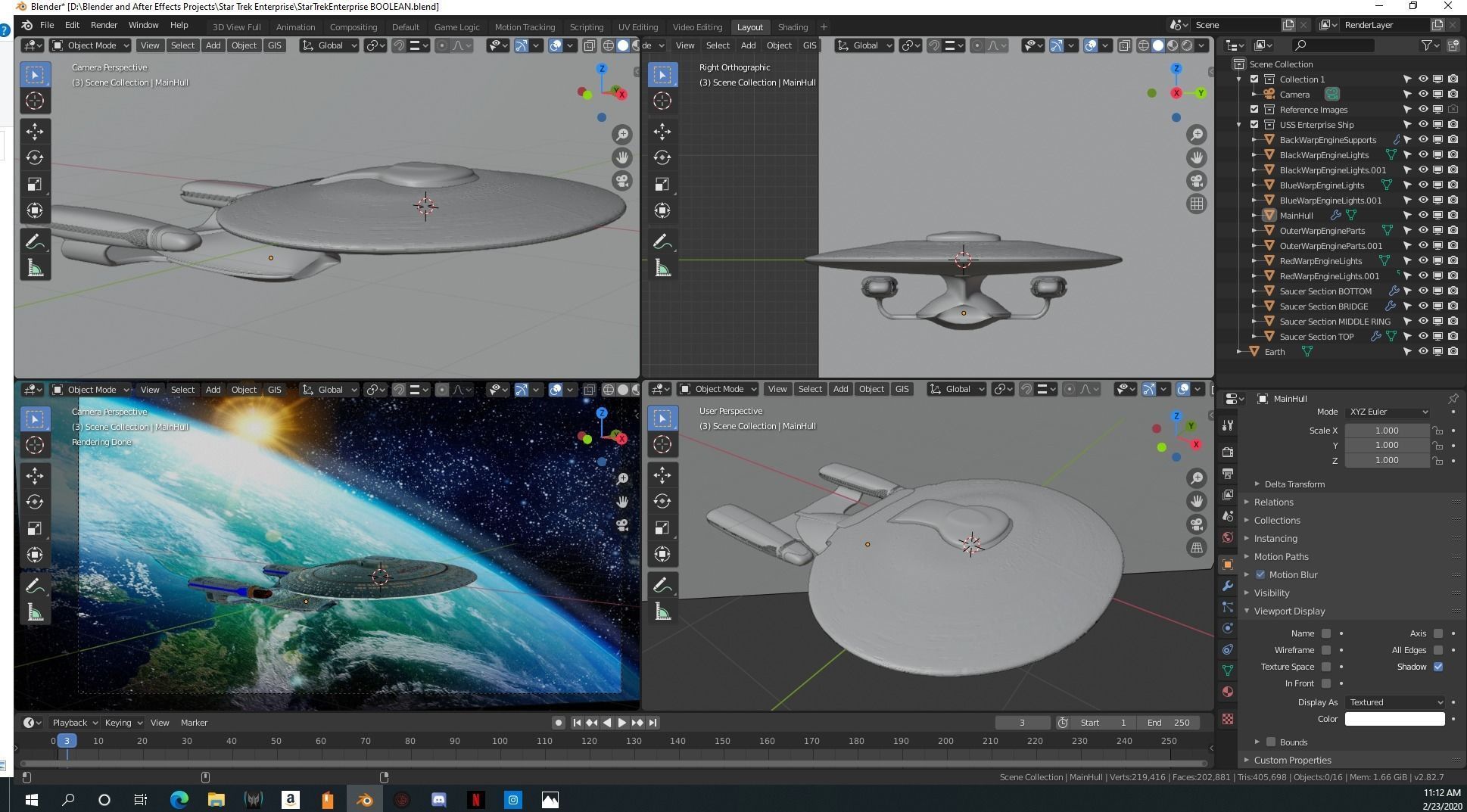Image resolution: width=1467 pixels, height=812 pixels.
Task: Open Object Mode dropdown in top-left viewport
Action: pyautogui.click(x=90, y=45)
